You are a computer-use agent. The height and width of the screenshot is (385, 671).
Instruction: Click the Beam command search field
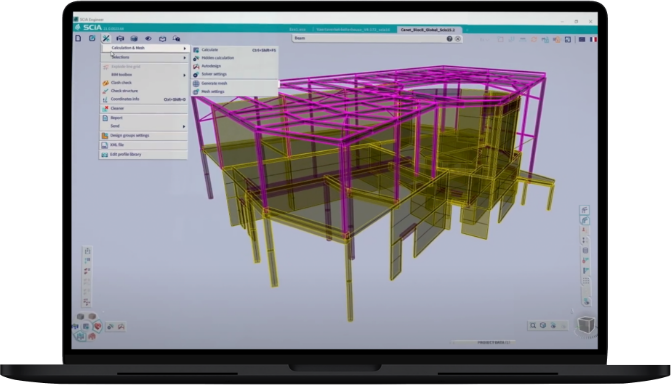(x=368, y=38)
